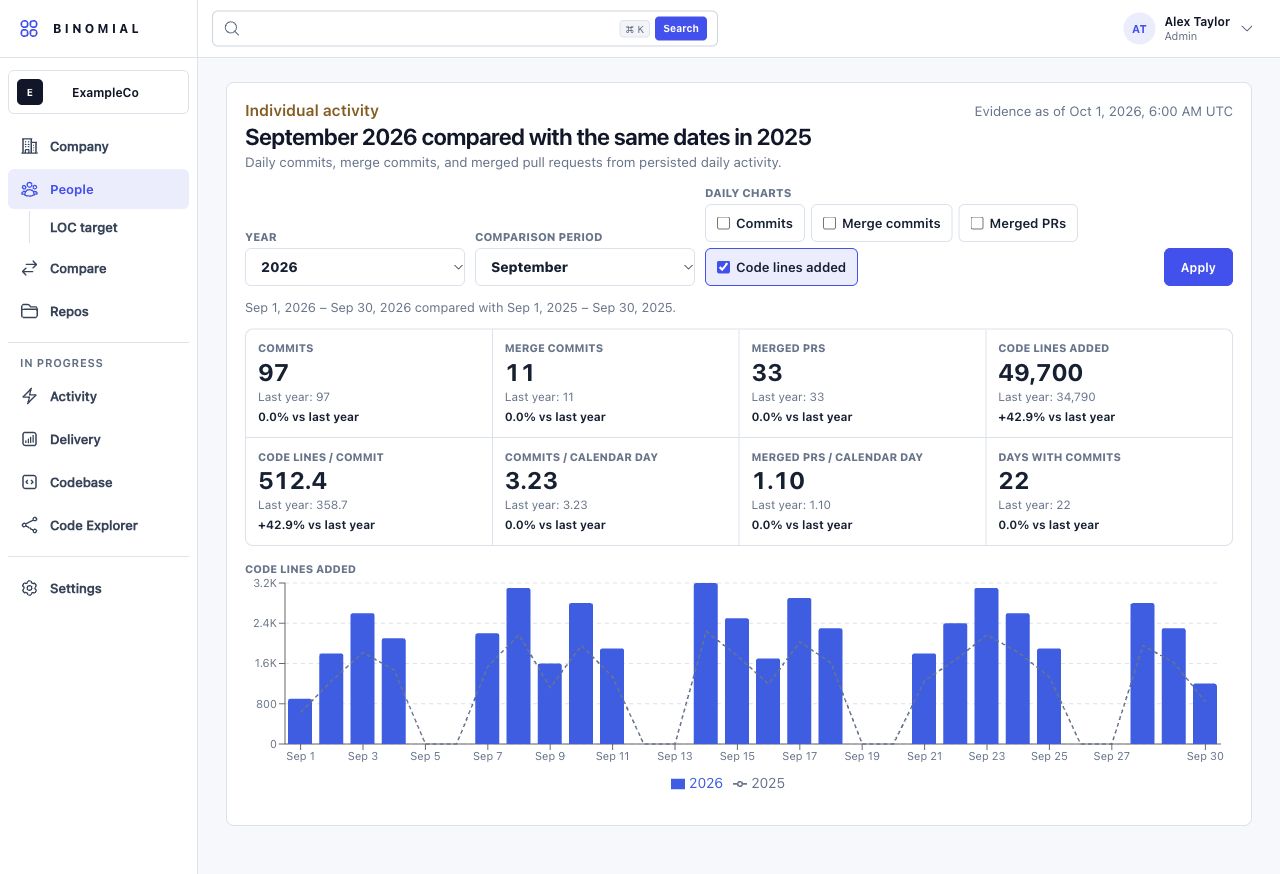The width and height of the screenshot is (1280, 874).
Task: Click the Activity lightning icon
Action: [30, 396]
